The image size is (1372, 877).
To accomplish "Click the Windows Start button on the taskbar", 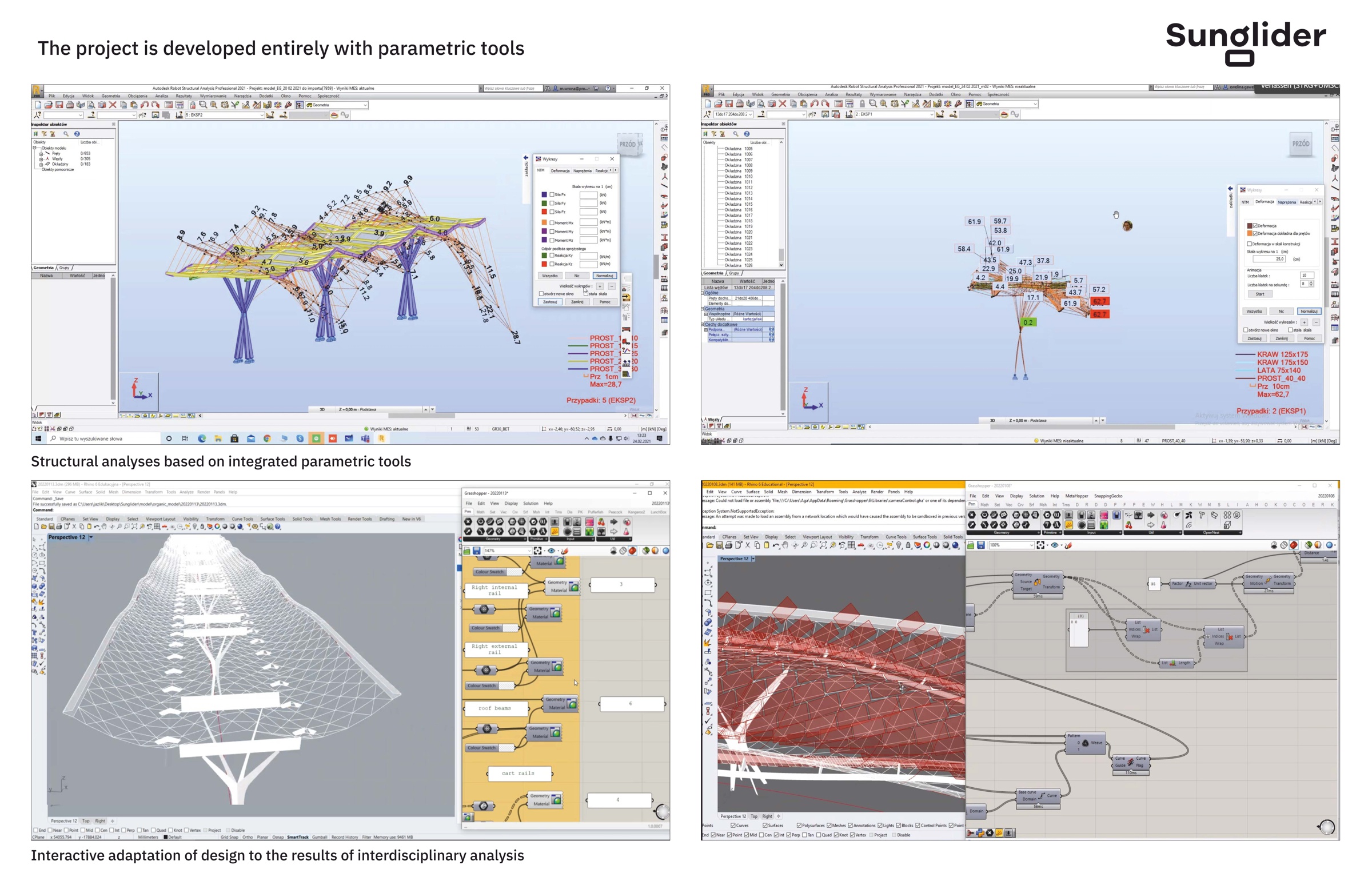I will (38, 439).
